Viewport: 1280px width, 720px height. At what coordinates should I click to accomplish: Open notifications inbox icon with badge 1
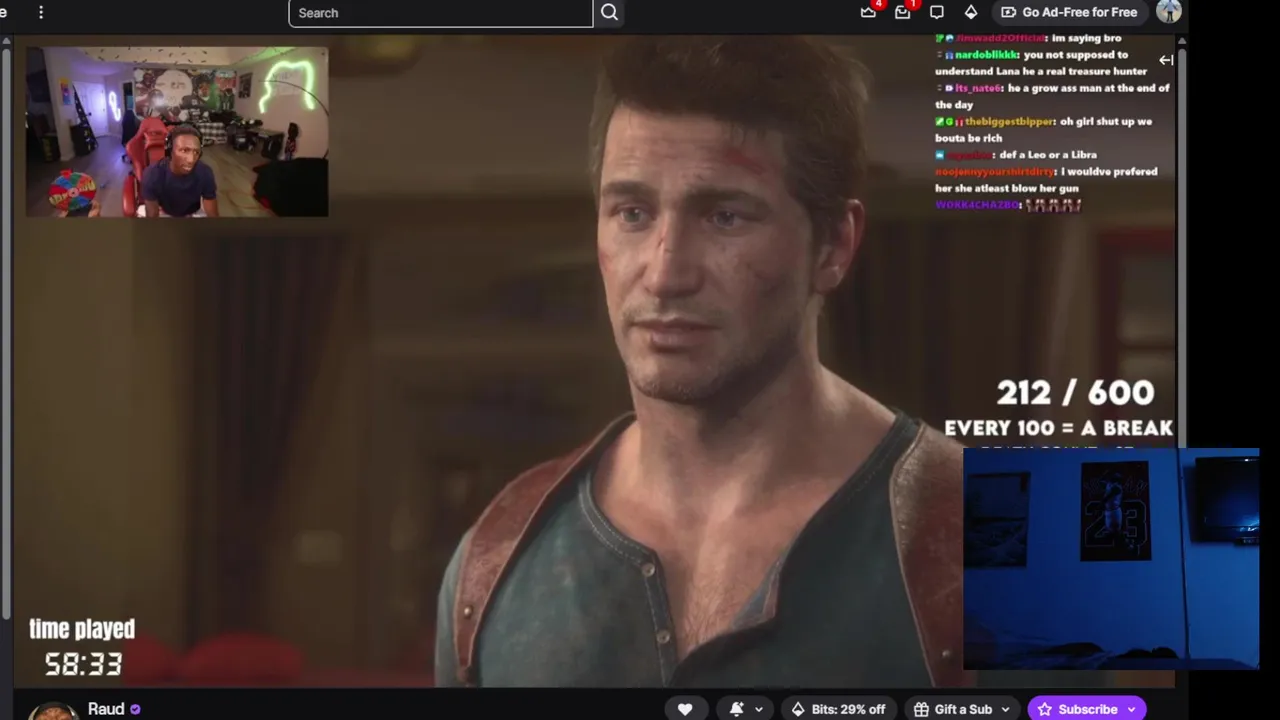[x=903, y=12]
